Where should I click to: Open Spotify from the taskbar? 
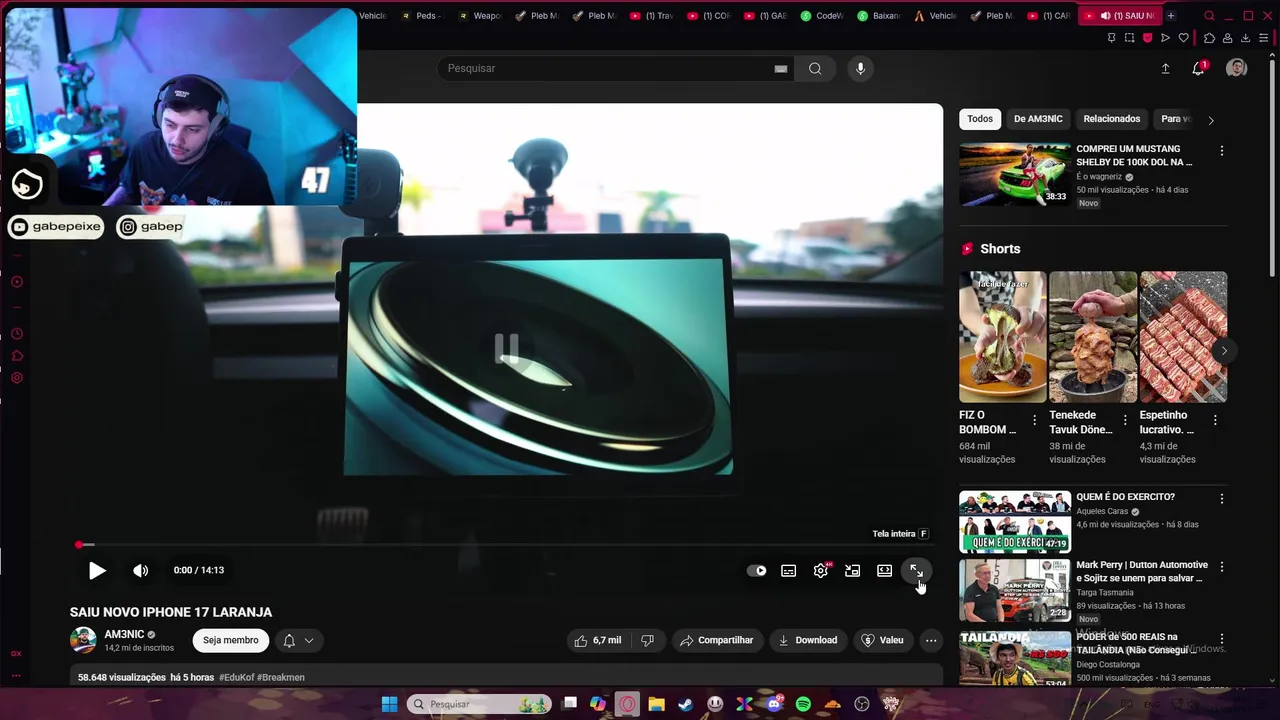pos(803,704)
